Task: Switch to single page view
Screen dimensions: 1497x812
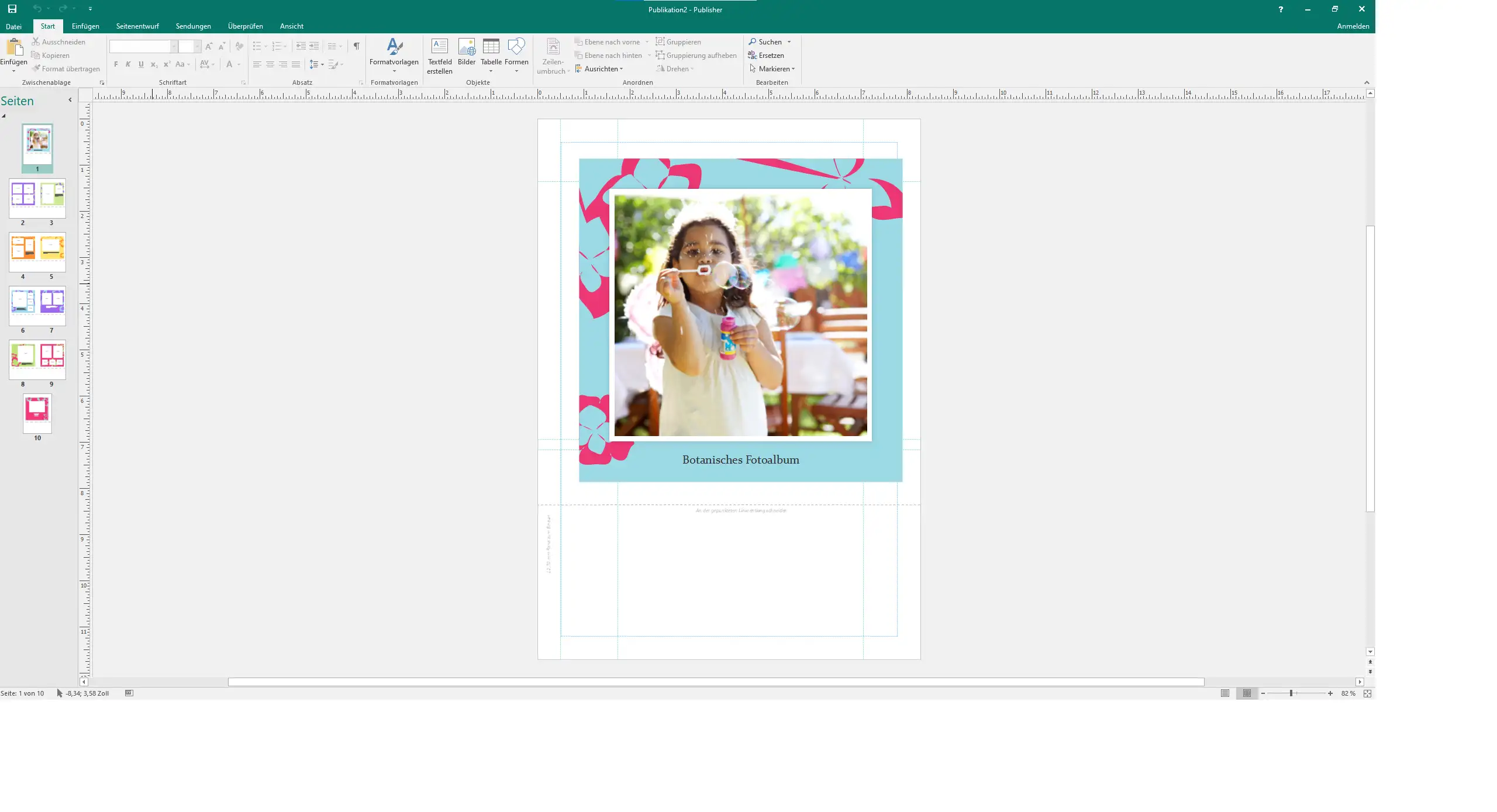Action: click(1225, 693)
